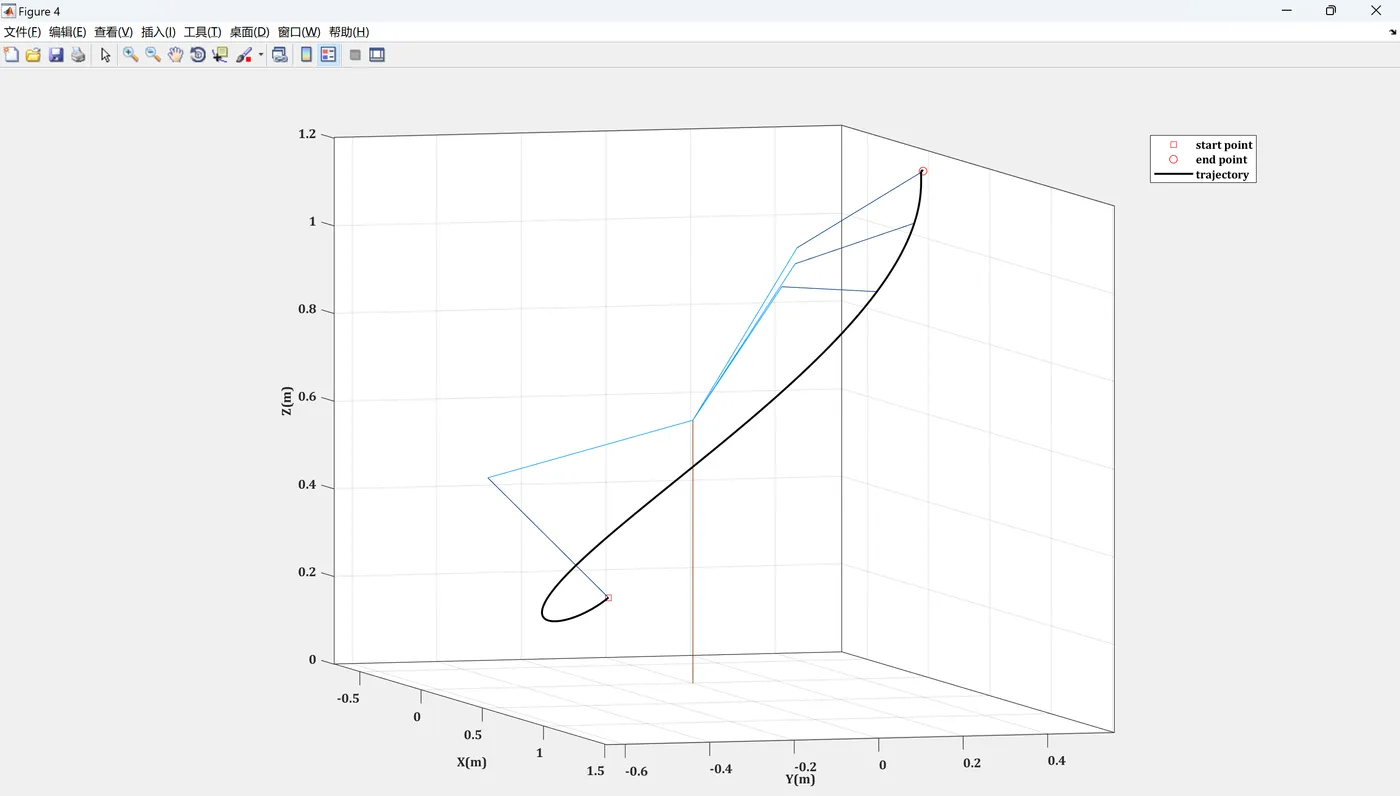Click the MATLAB logo in the title bar
Viewport: 1400px width, 796px height.
(10, 11)
